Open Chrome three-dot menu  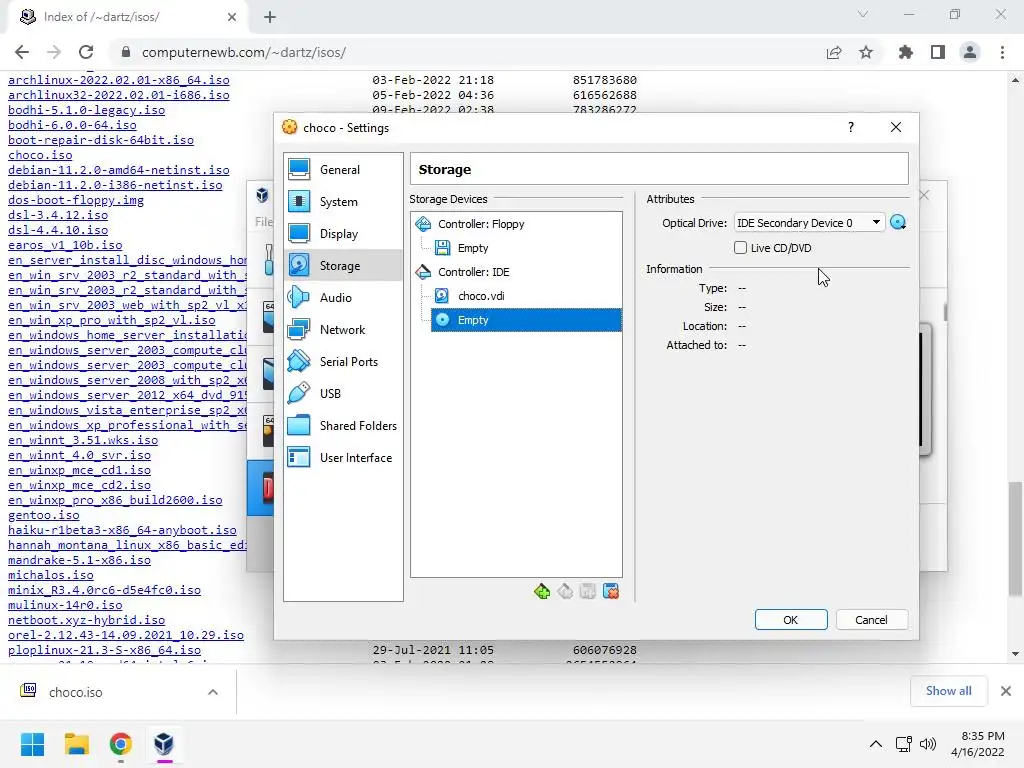click(x=1002, y=52)
